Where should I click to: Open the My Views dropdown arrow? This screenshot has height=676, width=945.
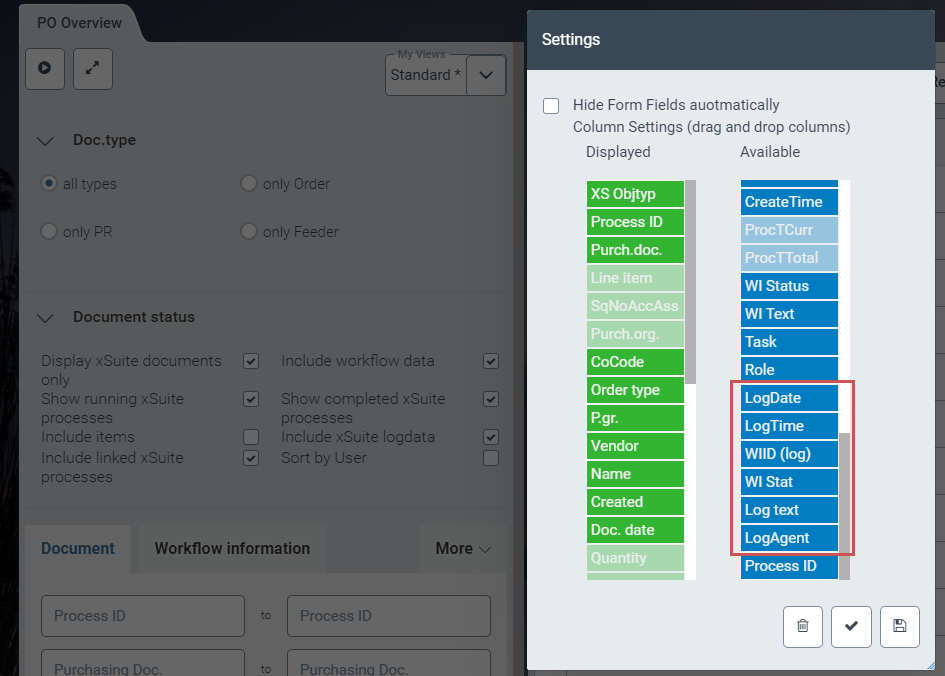[x=486, y=75]
